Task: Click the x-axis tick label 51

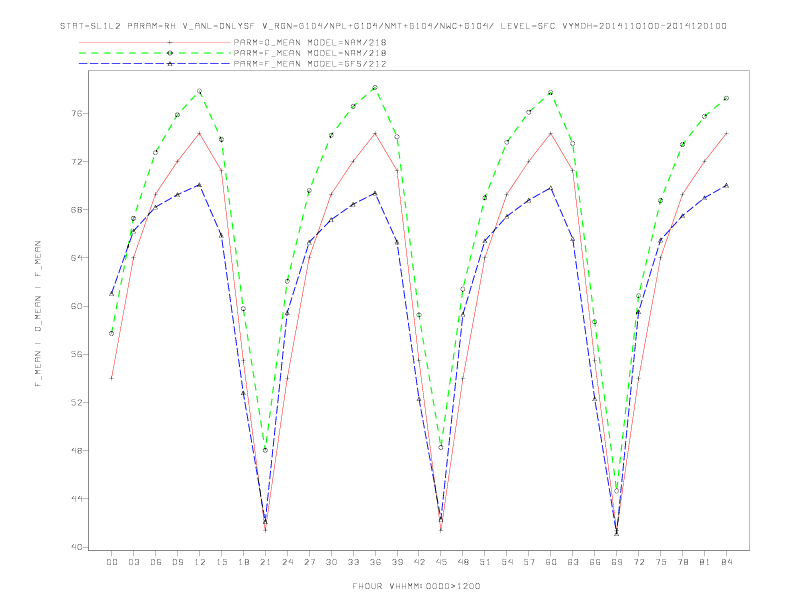Action: tap(485, 562)
